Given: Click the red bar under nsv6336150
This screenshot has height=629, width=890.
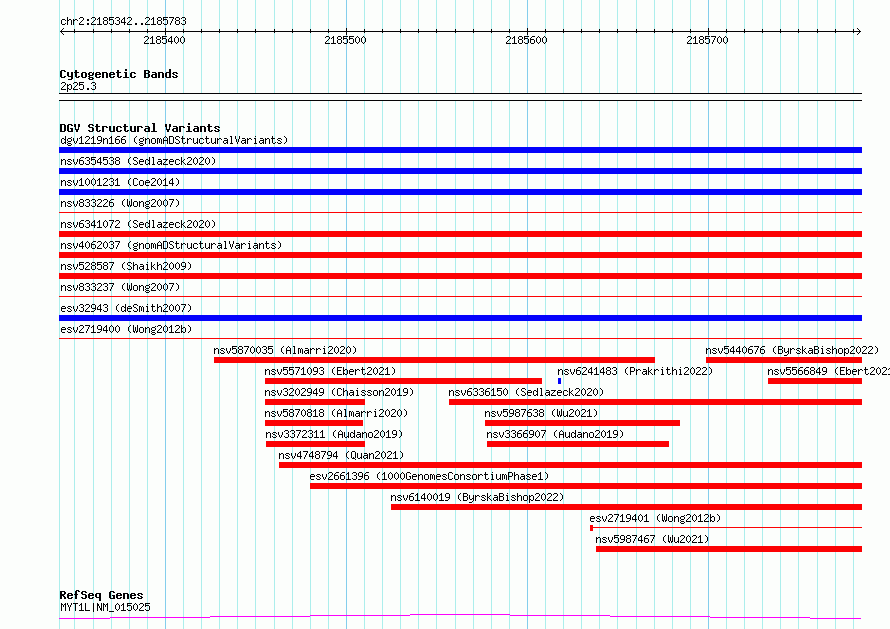Looking at the screenshot, I should [x=656, y=402].
